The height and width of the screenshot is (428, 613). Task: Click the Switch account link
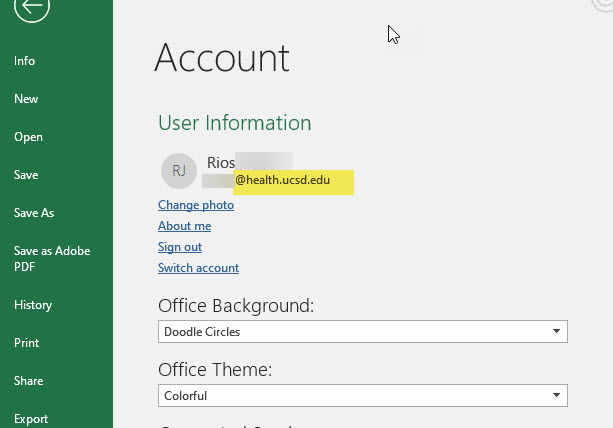(199, 268)
